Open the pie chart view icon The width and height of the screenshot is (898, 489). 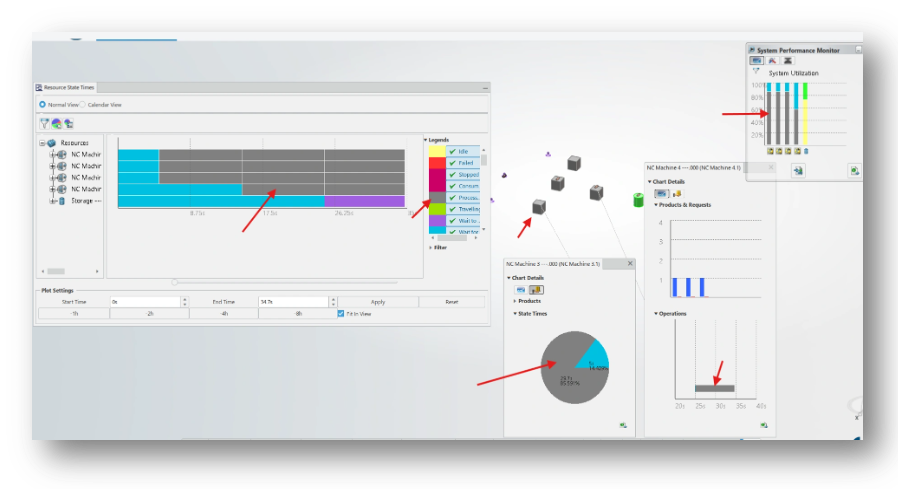pyautogui.click(x=56, y=123)
